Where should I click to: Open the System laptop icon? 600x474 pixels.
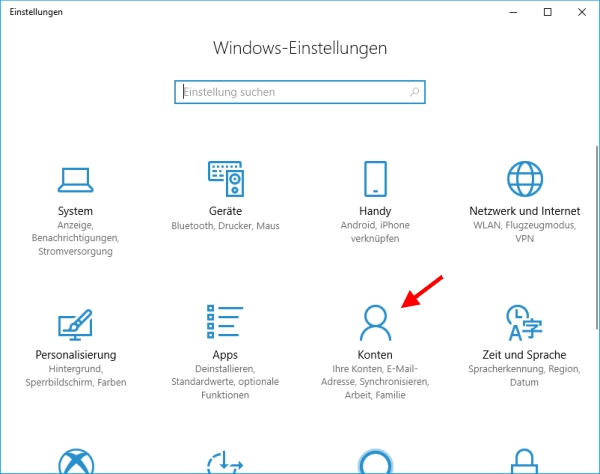[75, 180]
